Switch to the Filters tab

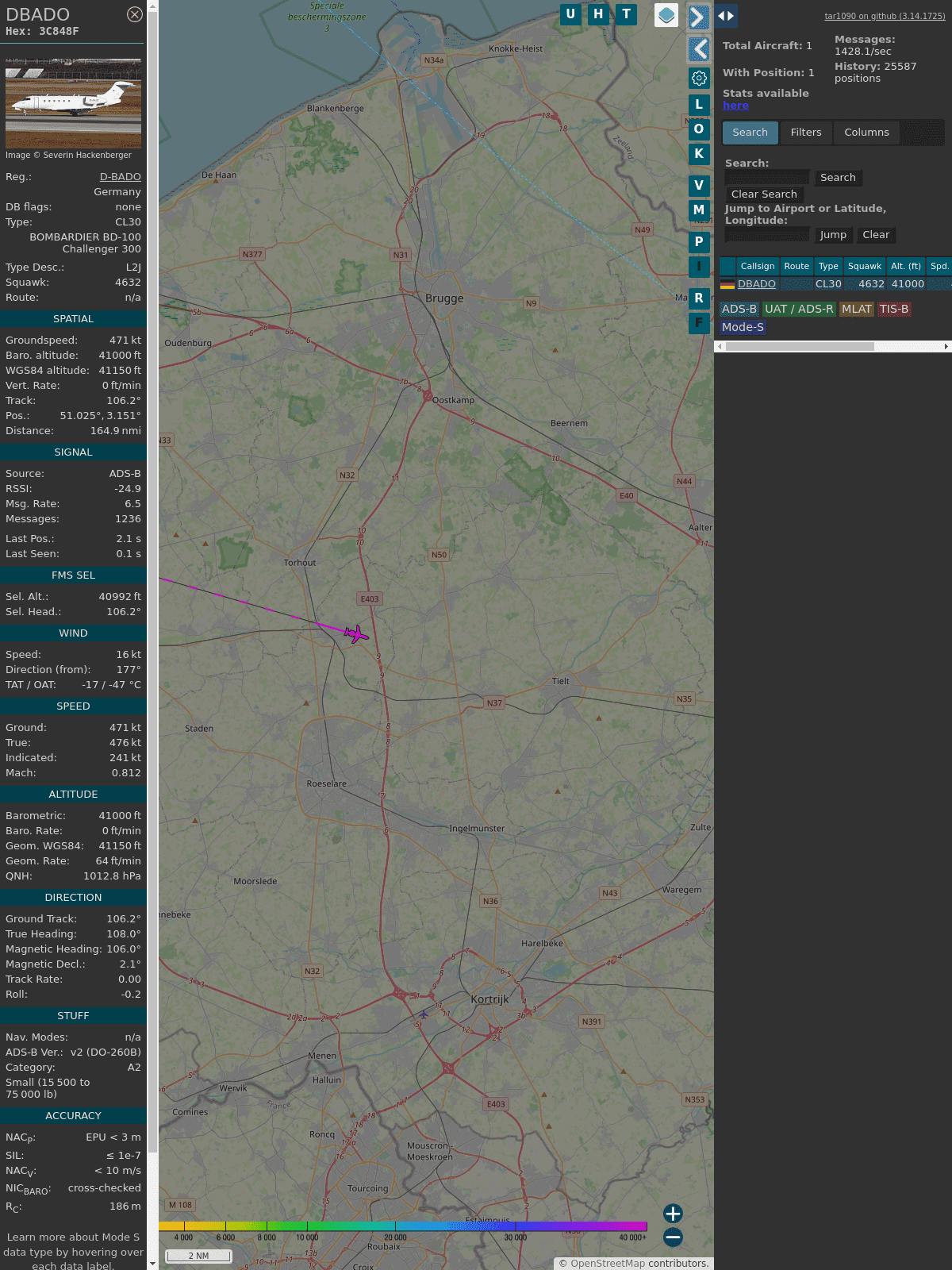pos(806,133)
